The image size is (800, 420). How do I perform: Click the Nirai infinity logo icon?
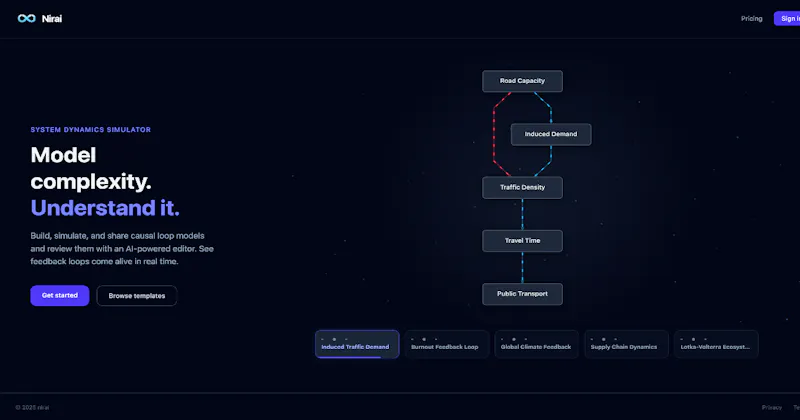tap(27, 18)
